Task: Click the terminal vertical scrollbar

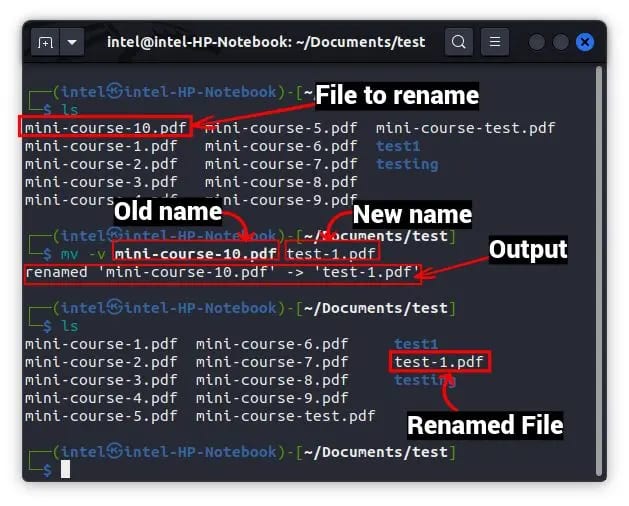Action: pos(599,271)
